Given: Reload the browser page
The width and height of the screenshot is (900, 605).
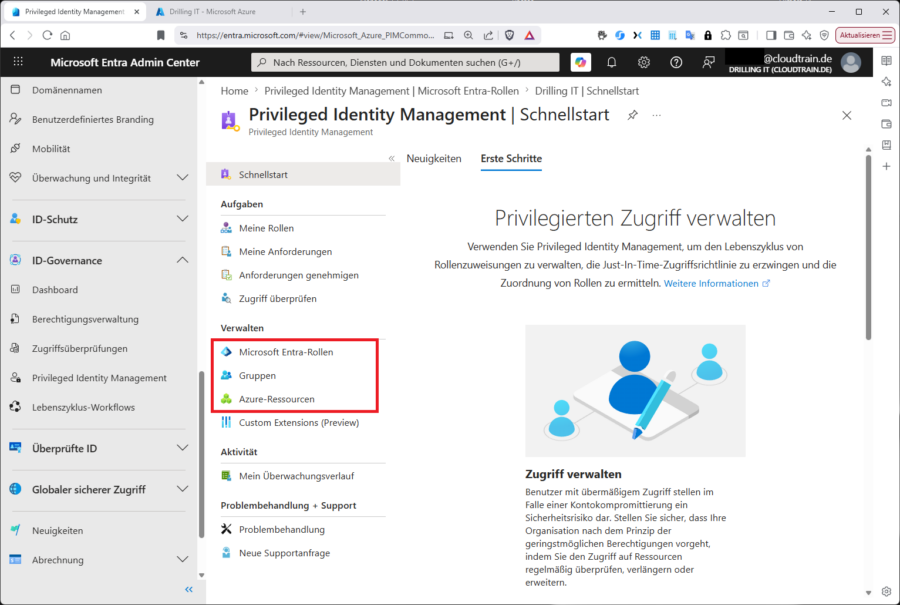Looking at the screenshot, I should click(47, 35).
